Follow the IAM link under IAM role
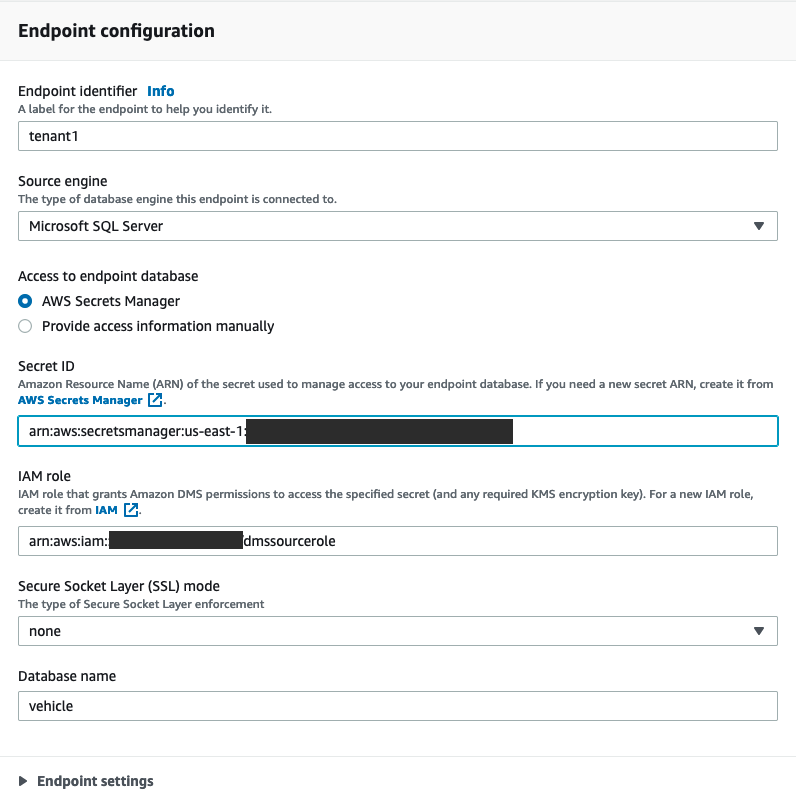Screen dimensions: 796x797 coord(106,510)
